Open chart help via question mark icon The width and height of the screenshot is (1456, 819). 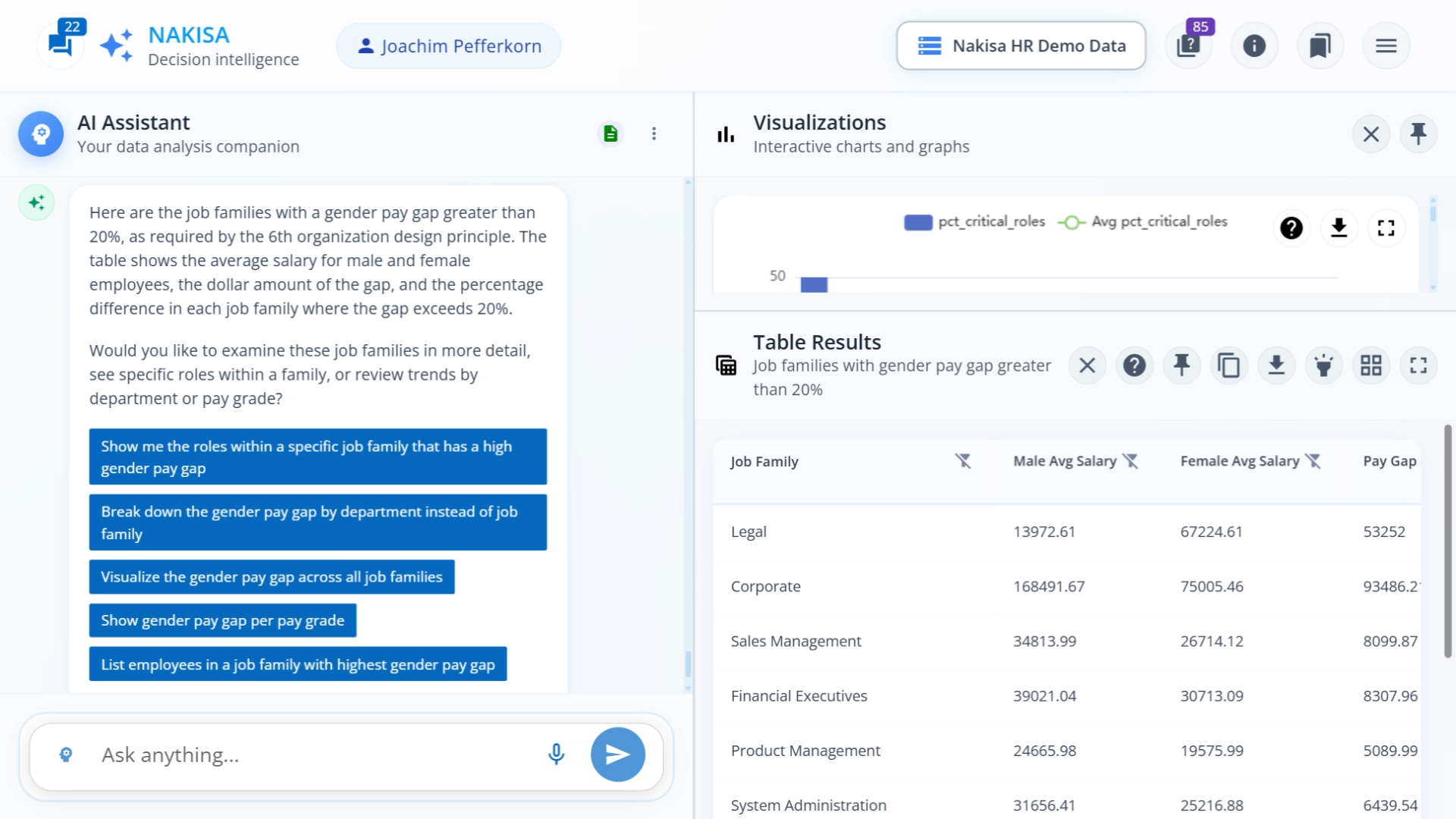tap(1291, 227)
